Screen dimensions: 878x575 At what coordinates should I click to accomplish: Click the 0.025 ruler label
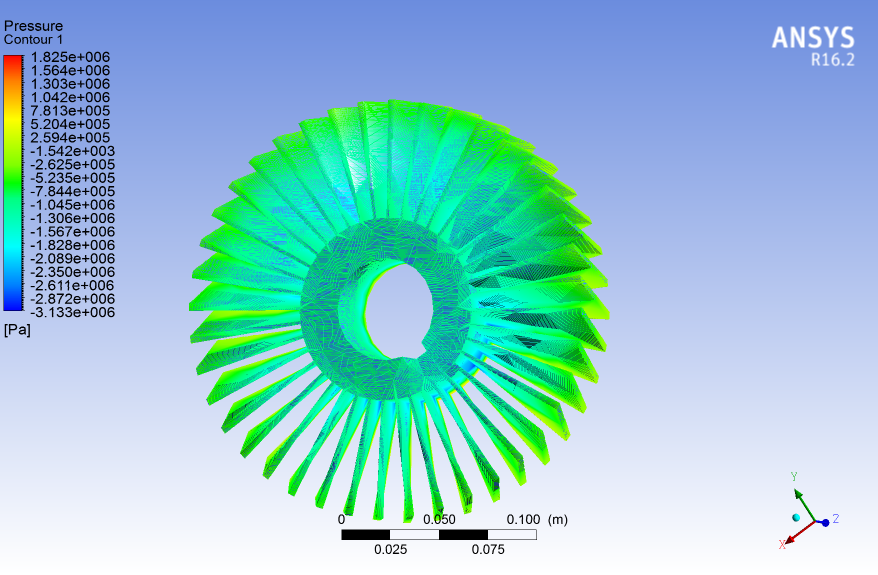[x=390, y=550]
